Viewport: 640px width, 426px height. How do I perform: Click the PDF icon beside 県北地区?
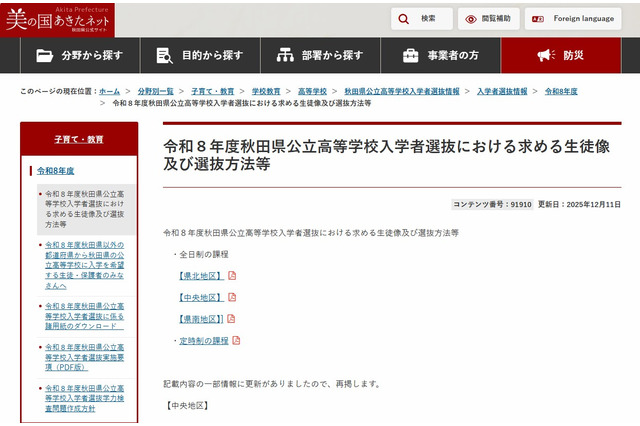coord(232,276)
